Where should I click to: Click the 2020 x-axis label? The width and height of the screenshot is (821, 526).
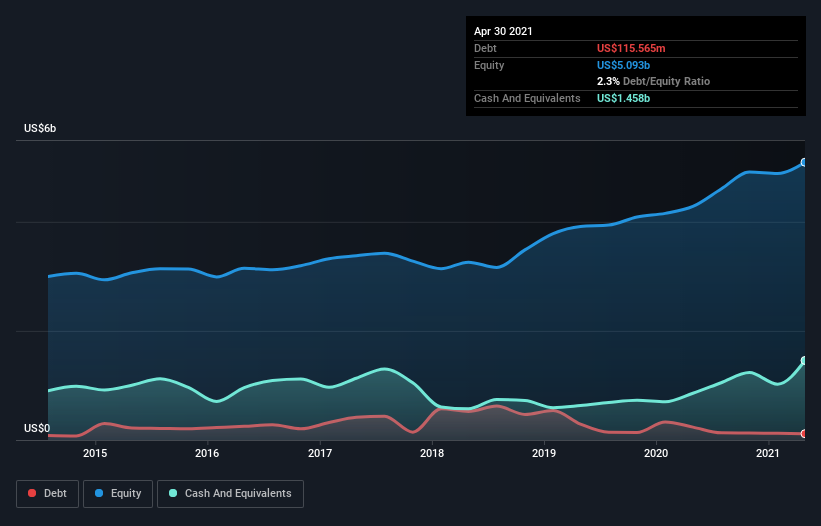[x=656, y=453]
